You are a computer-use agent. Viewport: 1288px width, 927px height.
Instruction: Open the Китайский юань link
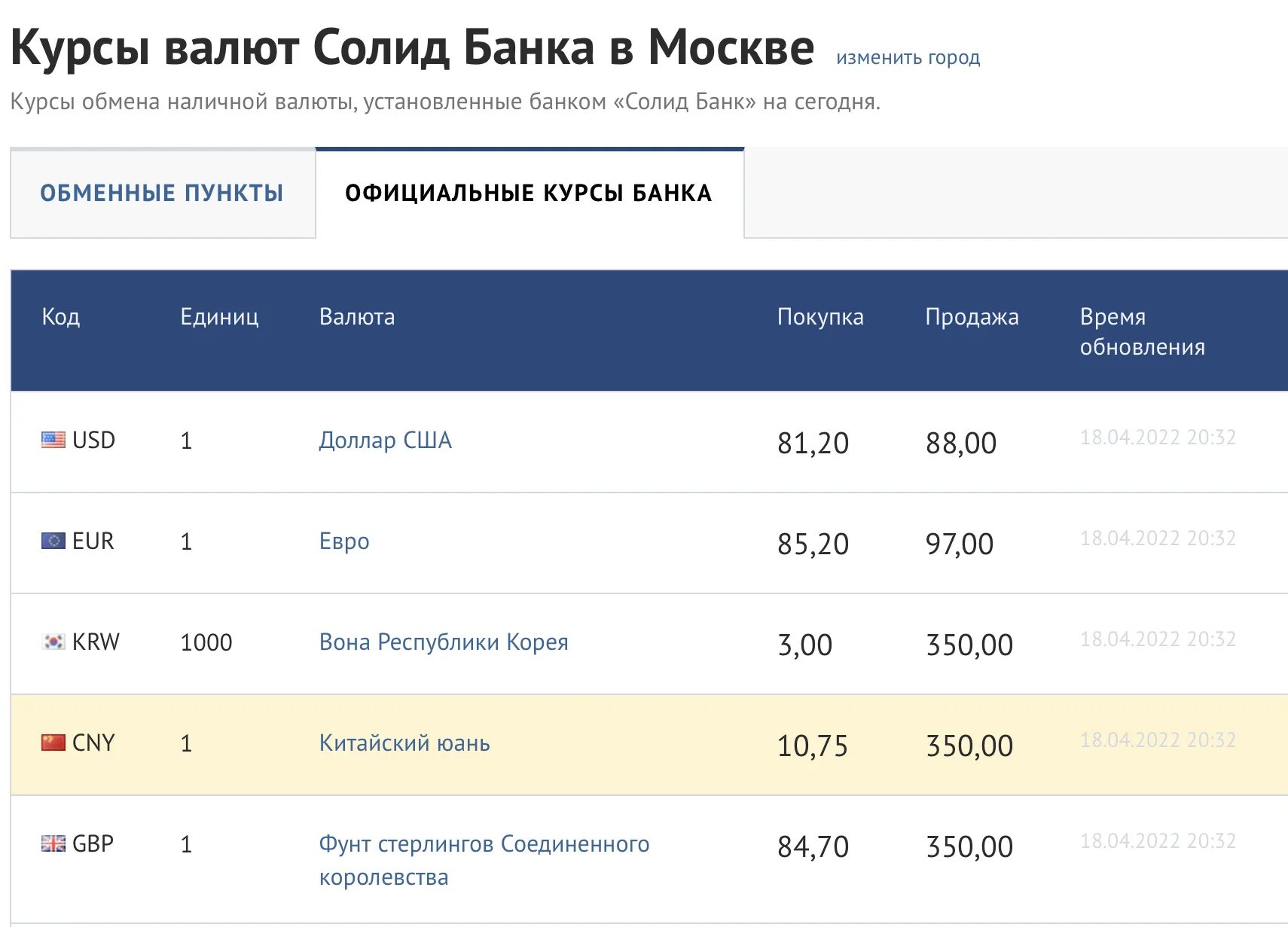tap(404, 743)
